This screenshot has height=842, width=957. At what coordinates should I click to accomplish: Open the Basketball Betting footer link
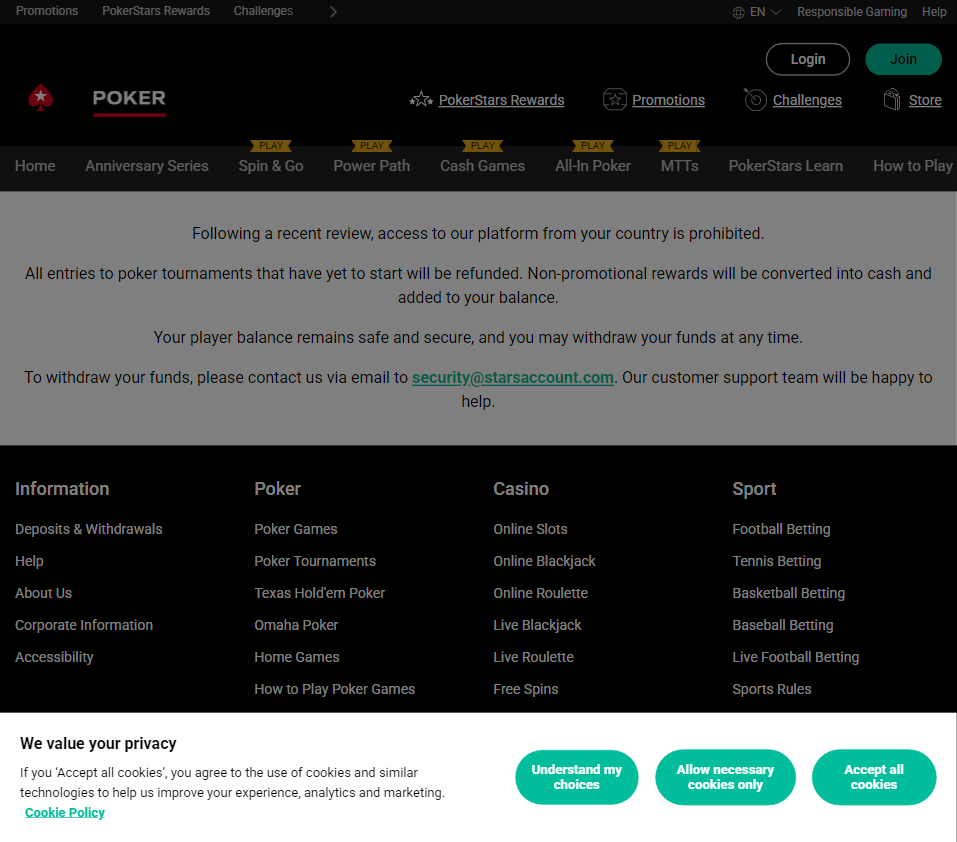(x=789, y=593)
